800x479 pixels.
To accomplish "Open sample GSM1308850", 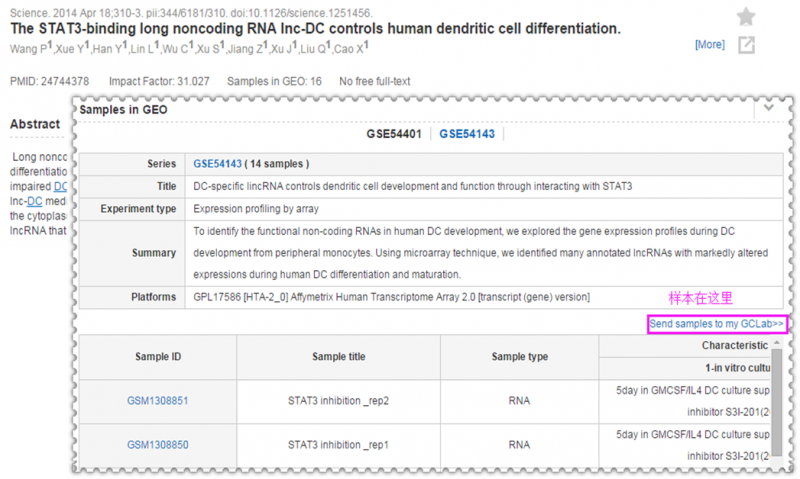I will click(155, 444).
